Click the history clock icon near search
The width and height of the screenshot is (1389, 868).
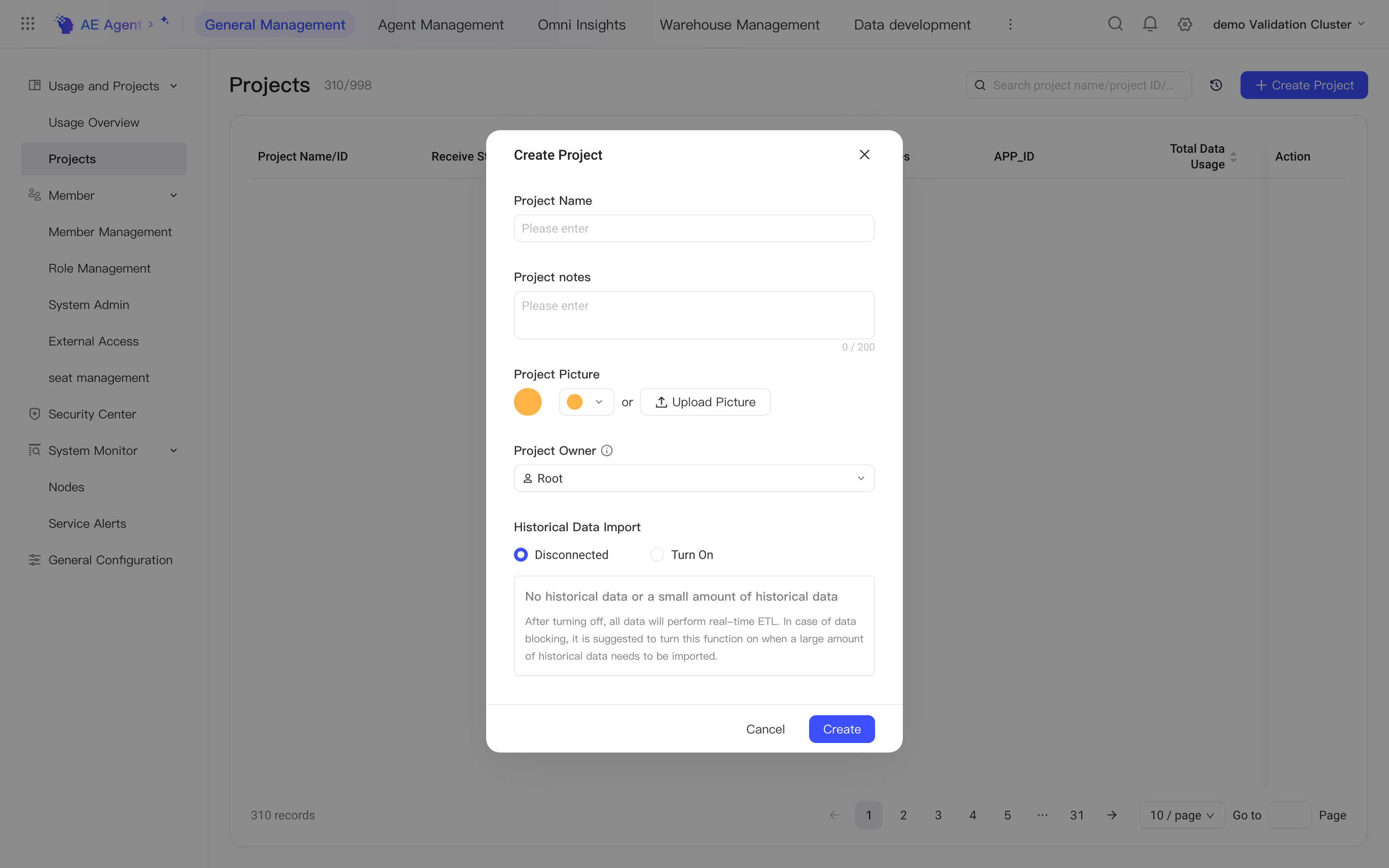1216,85
